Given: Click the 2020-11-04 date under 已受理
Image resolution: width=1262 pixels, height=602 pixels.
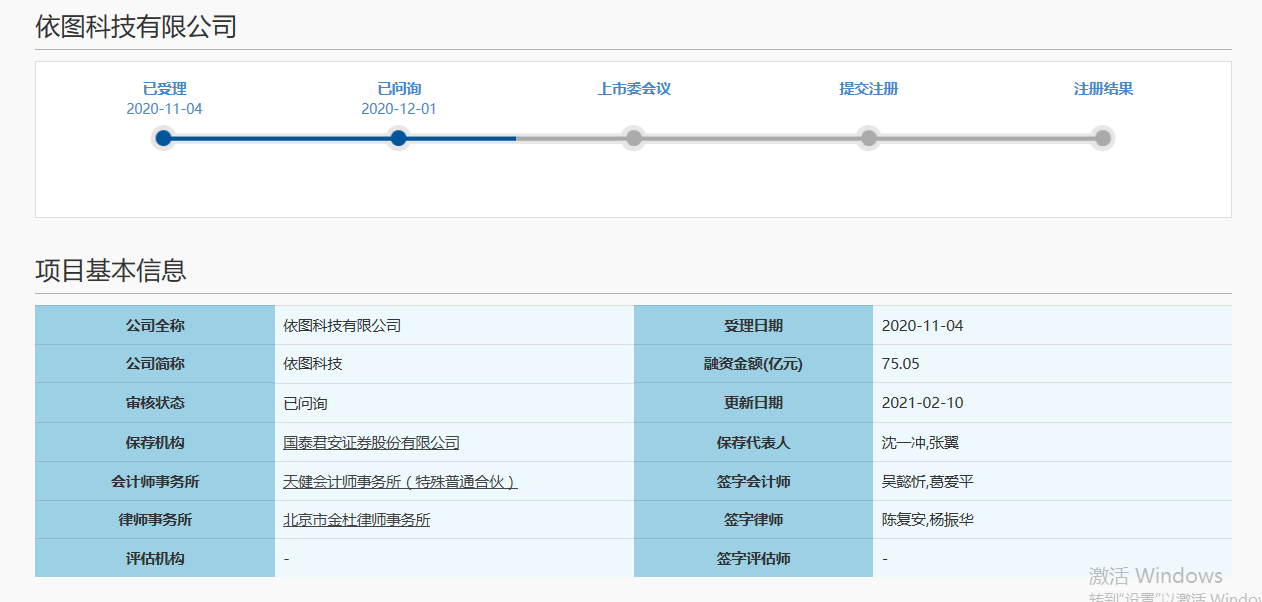Looking at the screenshot, I should [x=164, y=109].
